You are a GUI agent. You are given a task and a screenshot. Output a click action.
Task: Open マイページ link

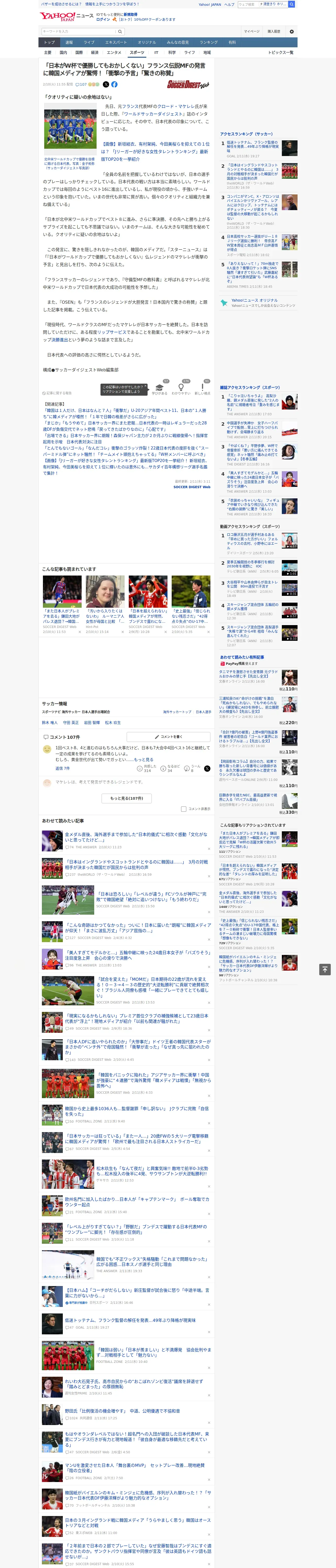pyautogui.click(x=252, y=31)
